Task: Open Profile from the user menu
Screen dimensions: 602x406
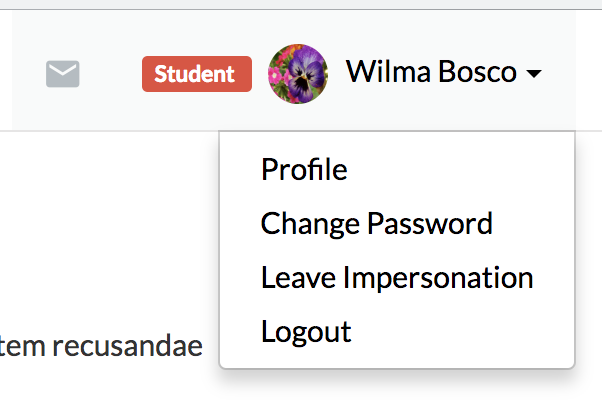Action: (x=304, y=170)
